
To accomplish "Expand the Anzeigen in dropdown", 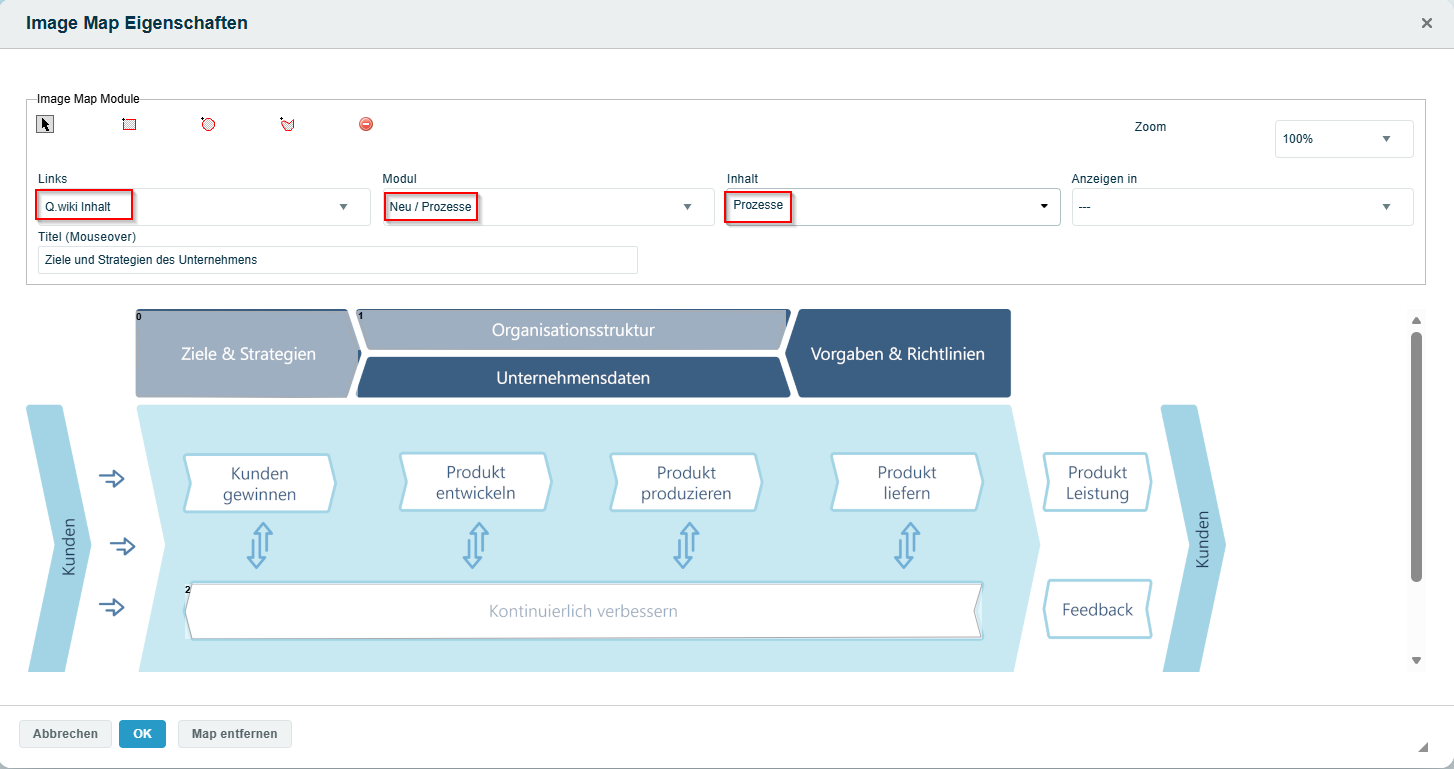I will [x=1243, y=207].
